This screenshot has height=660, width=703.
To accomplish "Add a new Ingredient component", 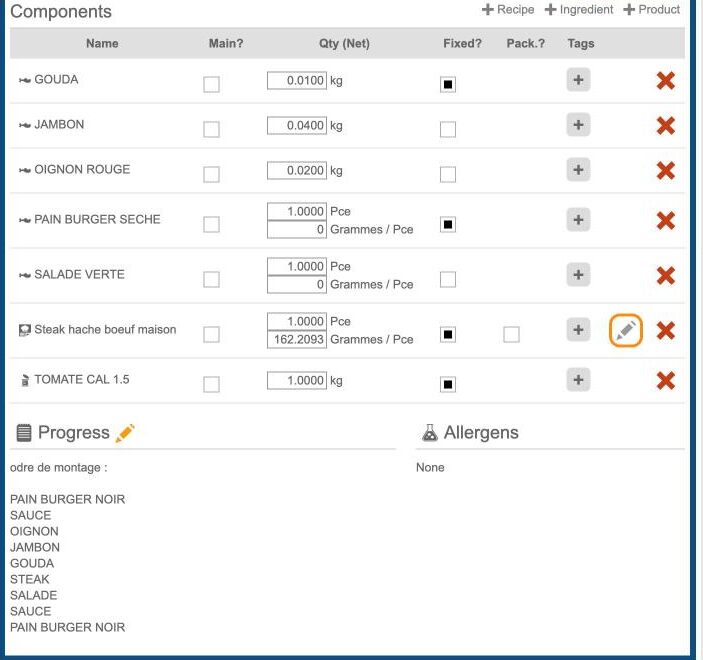I will point(579,9).
